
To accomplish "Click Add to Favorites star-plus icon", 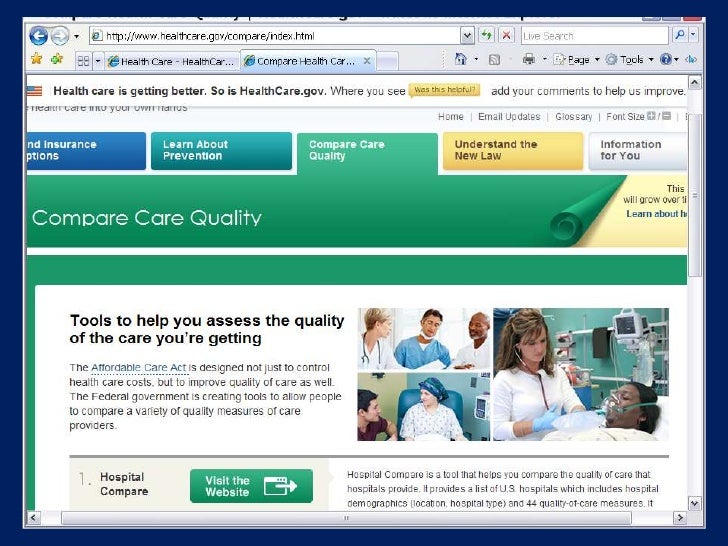I will (x=57, y=59).
